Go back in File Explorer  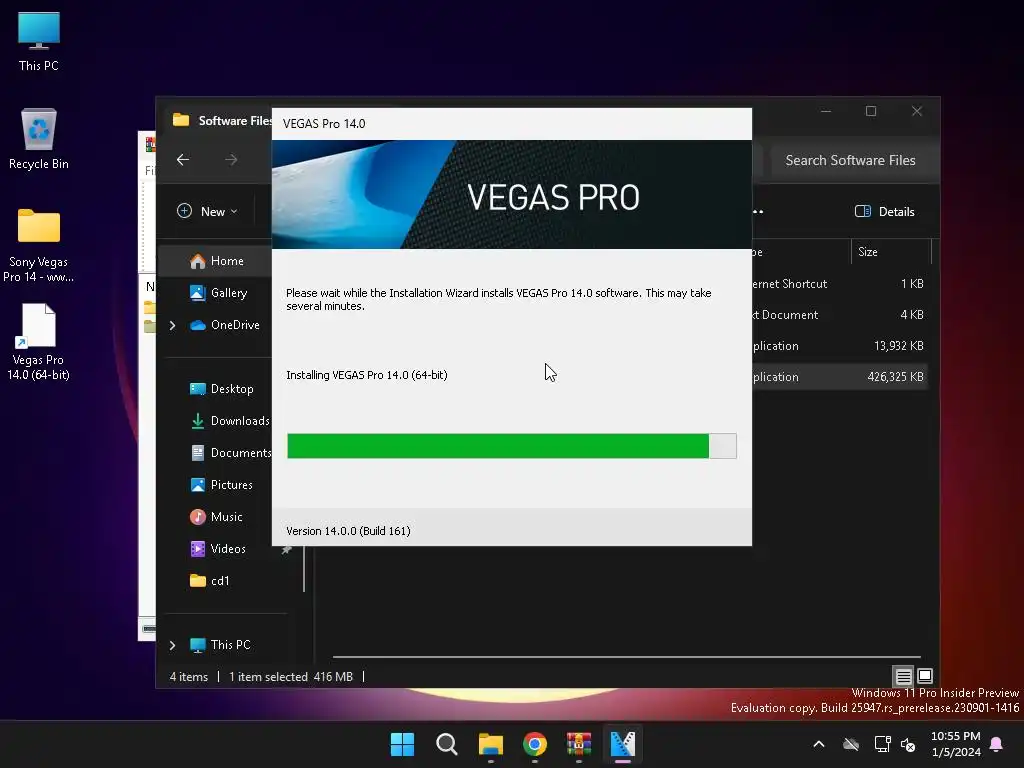pyautogui.click(x=183, y=159)
